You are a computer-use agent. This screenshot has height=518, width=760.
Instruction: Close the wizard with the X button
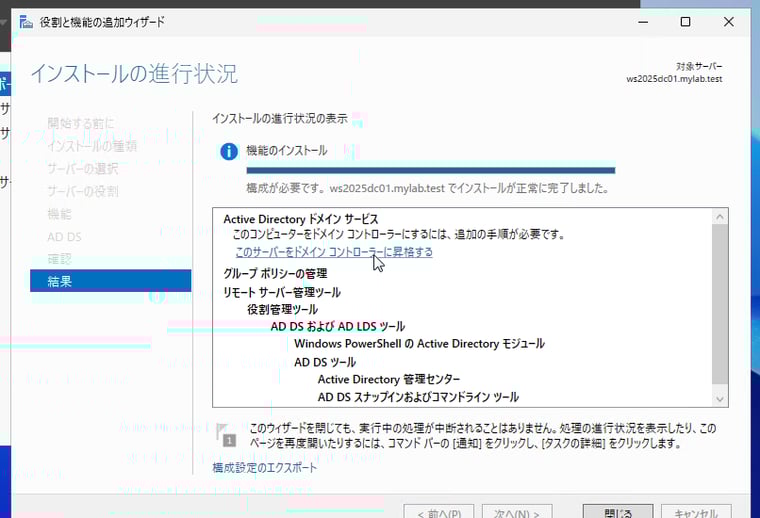click(728, 22)
